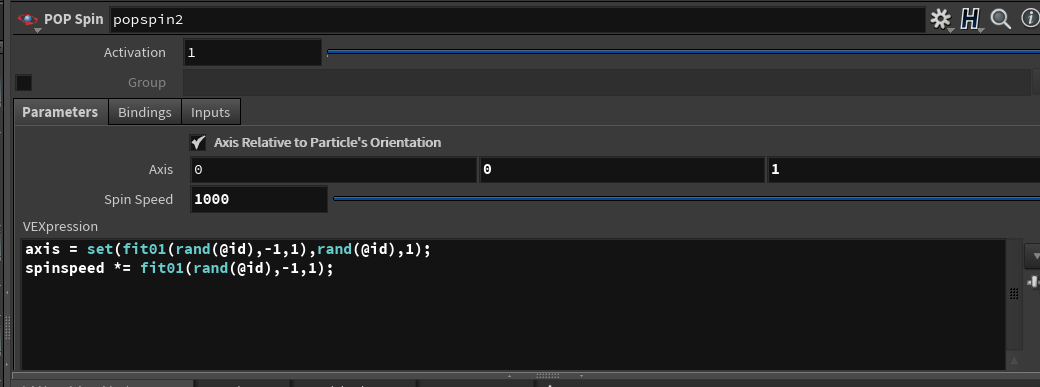This screenshot has height=387, width=1040.
Task: Click the Spin Speed field showing 1000
Action: pyautogui.click(x=259, y=199)
